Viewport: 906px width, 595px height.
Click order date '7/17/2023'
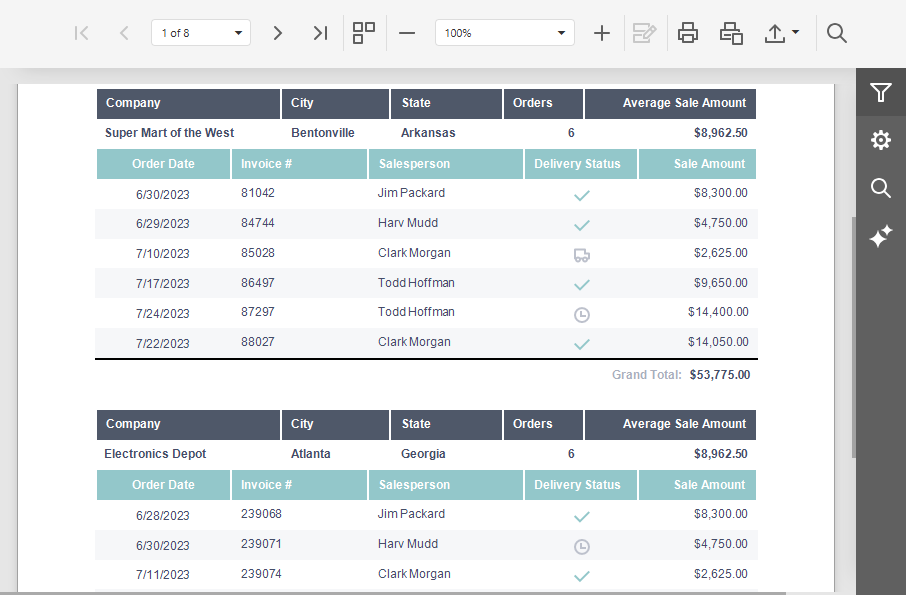pos(162,284)
